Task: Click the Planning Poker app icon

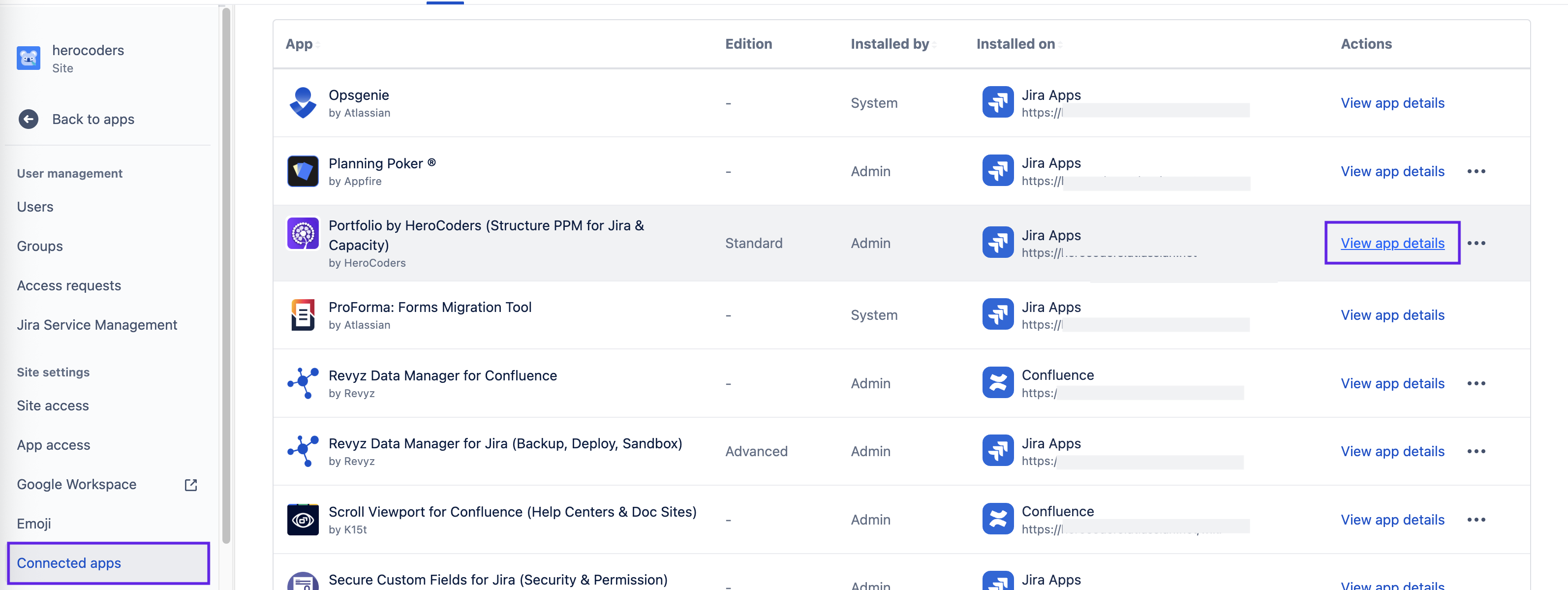Action: pyautogui.click(x=303, y=171)
